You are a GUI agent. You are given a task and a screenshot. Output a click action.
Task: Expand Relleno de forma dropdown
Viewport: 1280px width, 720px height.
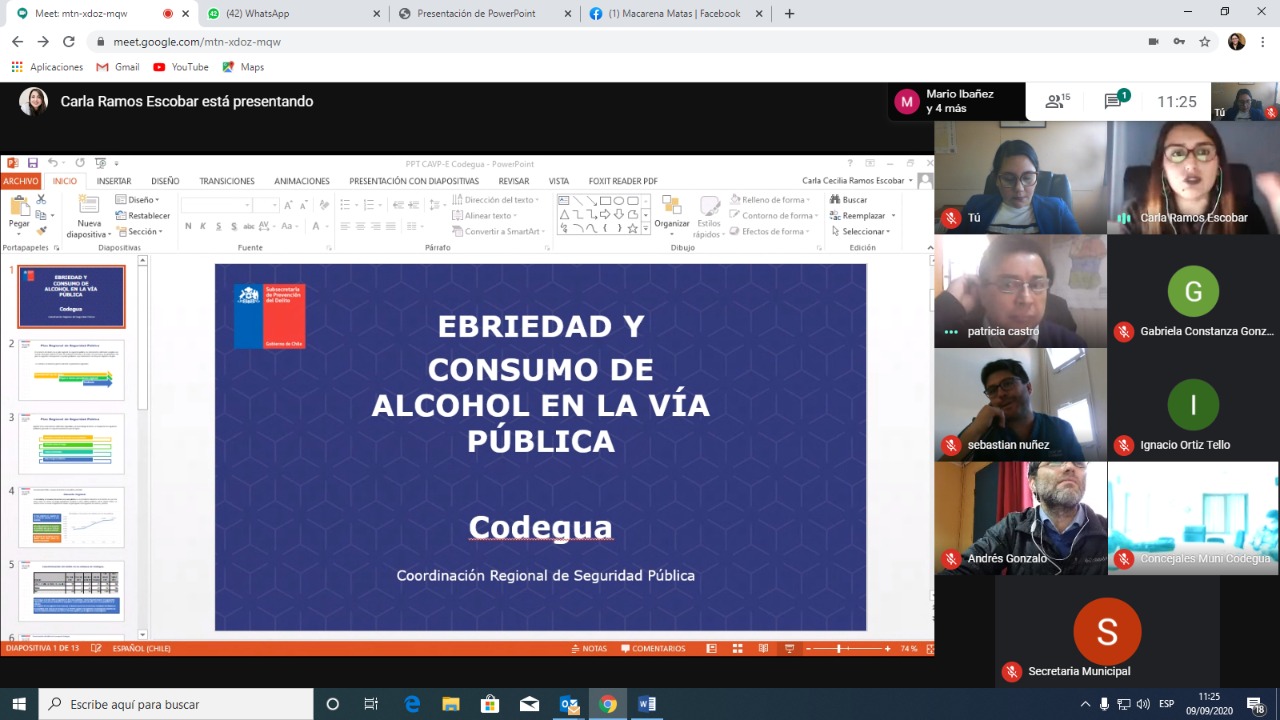tap(770, 200)
